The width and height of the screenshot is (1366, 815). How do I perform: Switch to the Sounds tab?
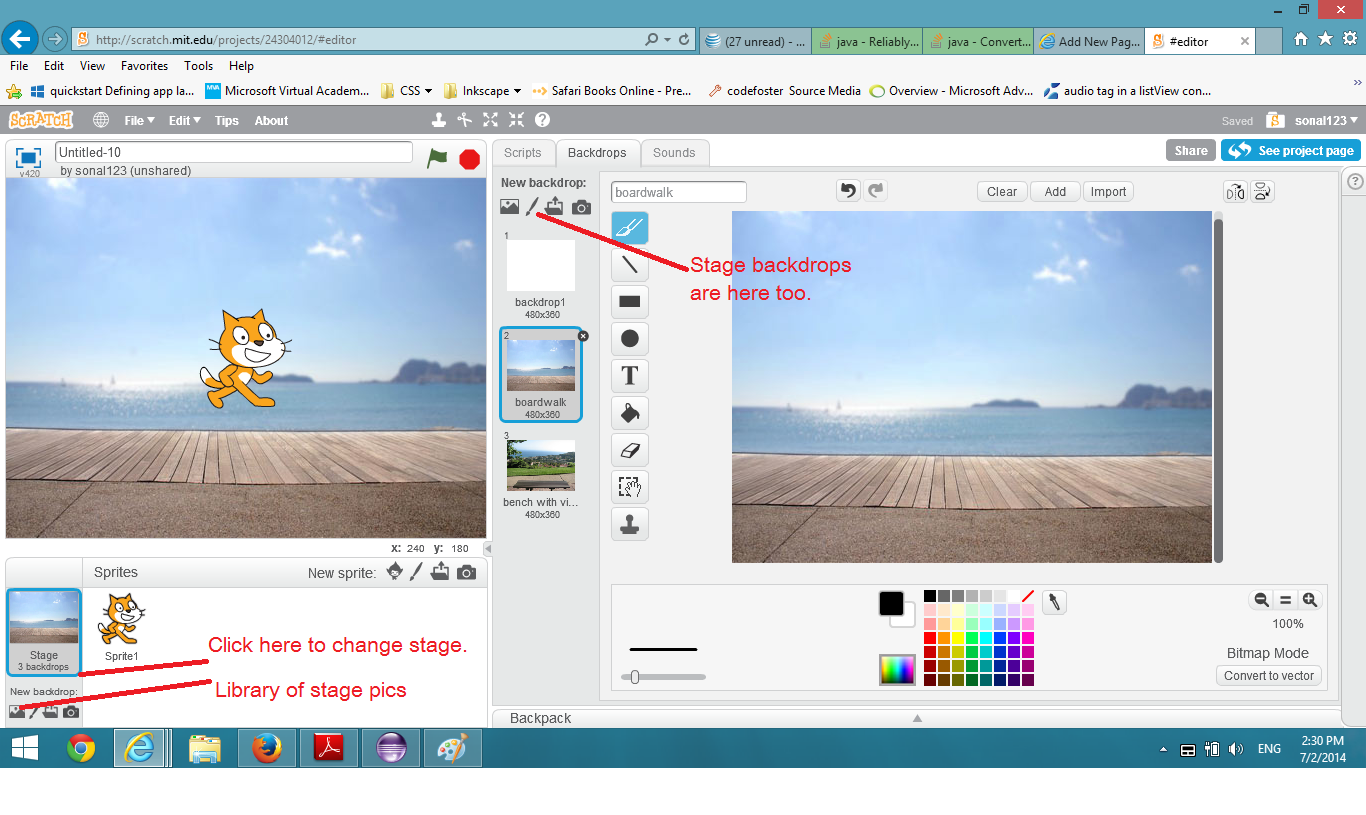click(x=674, y=153)
